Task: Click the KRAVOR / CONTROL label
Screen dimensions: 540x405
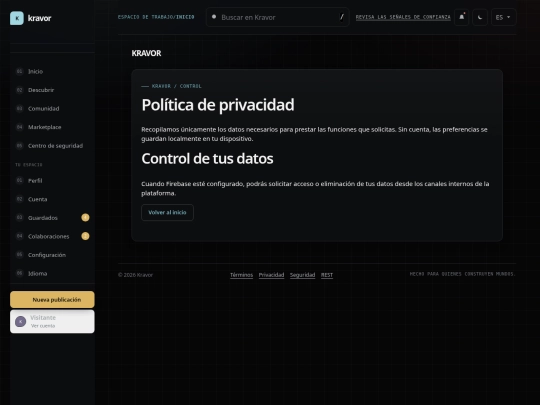Action: [177, 86]
